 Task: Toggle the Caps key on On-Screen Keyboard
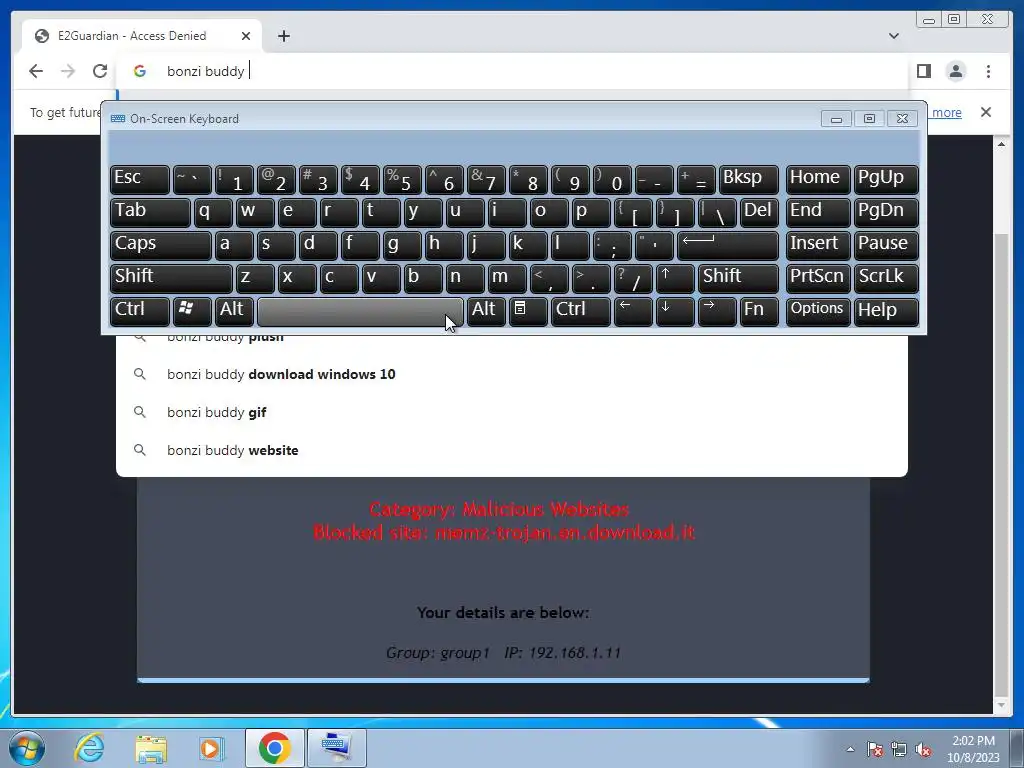(x=161, y=245)
